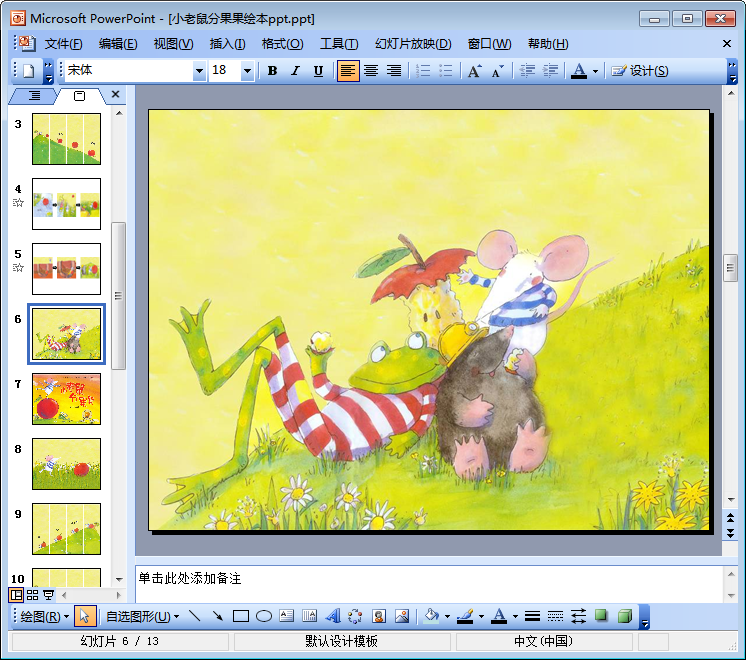
Task: Open the AutoShapes (自选图形) menu
Action: click(137, 616)
